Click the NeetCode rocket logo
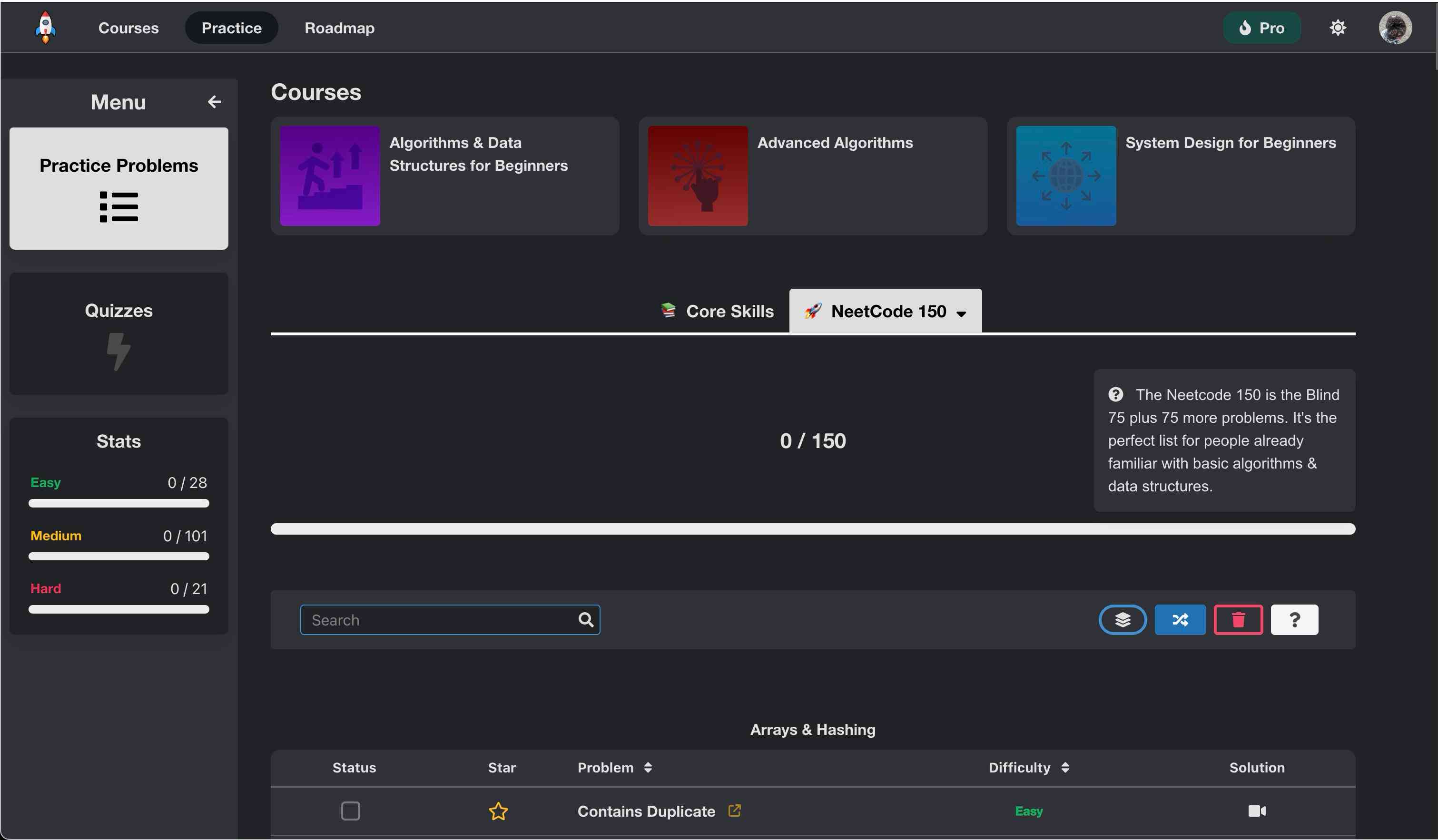Image resolution: width=1438 pixels, height=840 pixels. [45, 28]
